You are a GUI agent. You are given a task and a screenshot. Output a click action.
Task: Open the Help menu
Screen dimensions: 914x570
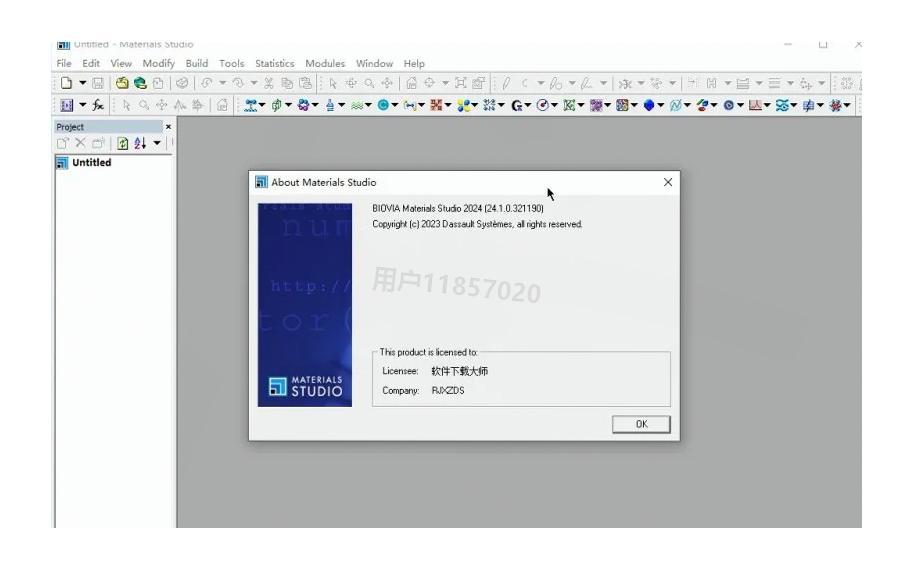(414, 64)
